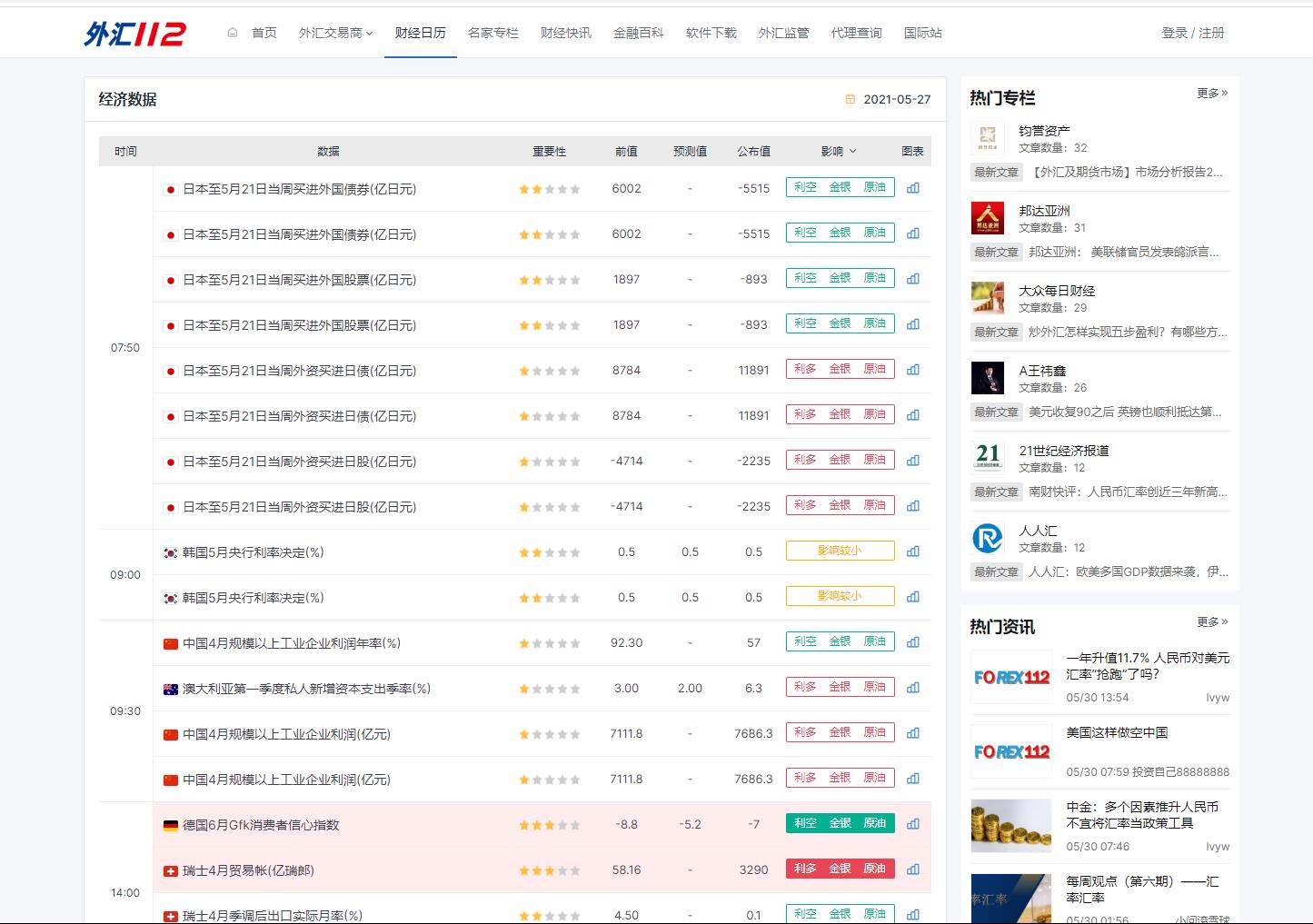This screenshot has width=1313, height=924.
Task: Open the gold coins news thumbnail
Action: click(1010, 825)
